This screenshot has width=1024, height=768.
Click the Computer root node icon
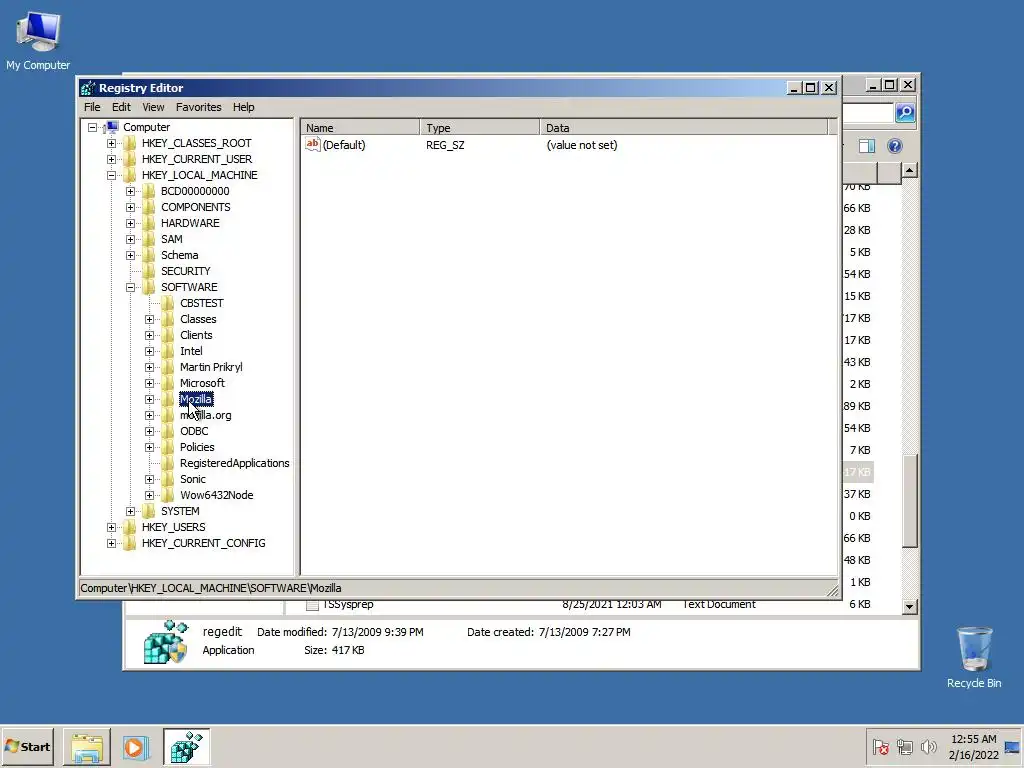coord(112,127)
